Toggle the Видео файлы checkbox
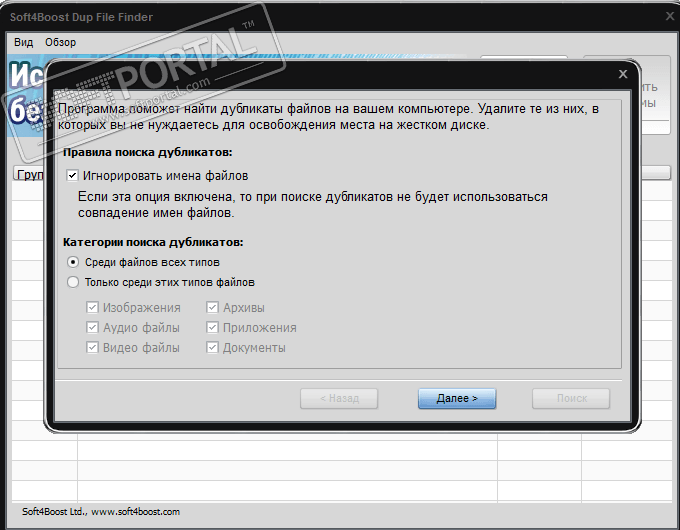This screenshot has height=530, width=680. click(x=92, y=347)
